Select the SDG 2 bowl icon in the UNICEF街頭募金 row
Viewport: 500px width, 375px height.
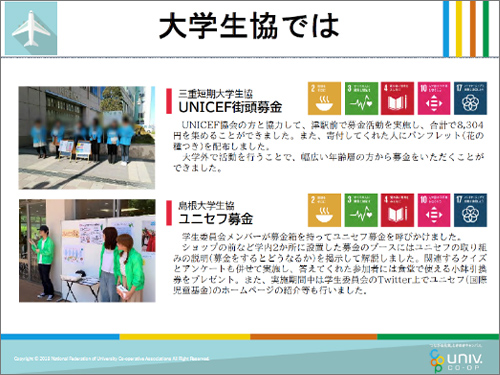pyautogui.click(x=324, y=98)
